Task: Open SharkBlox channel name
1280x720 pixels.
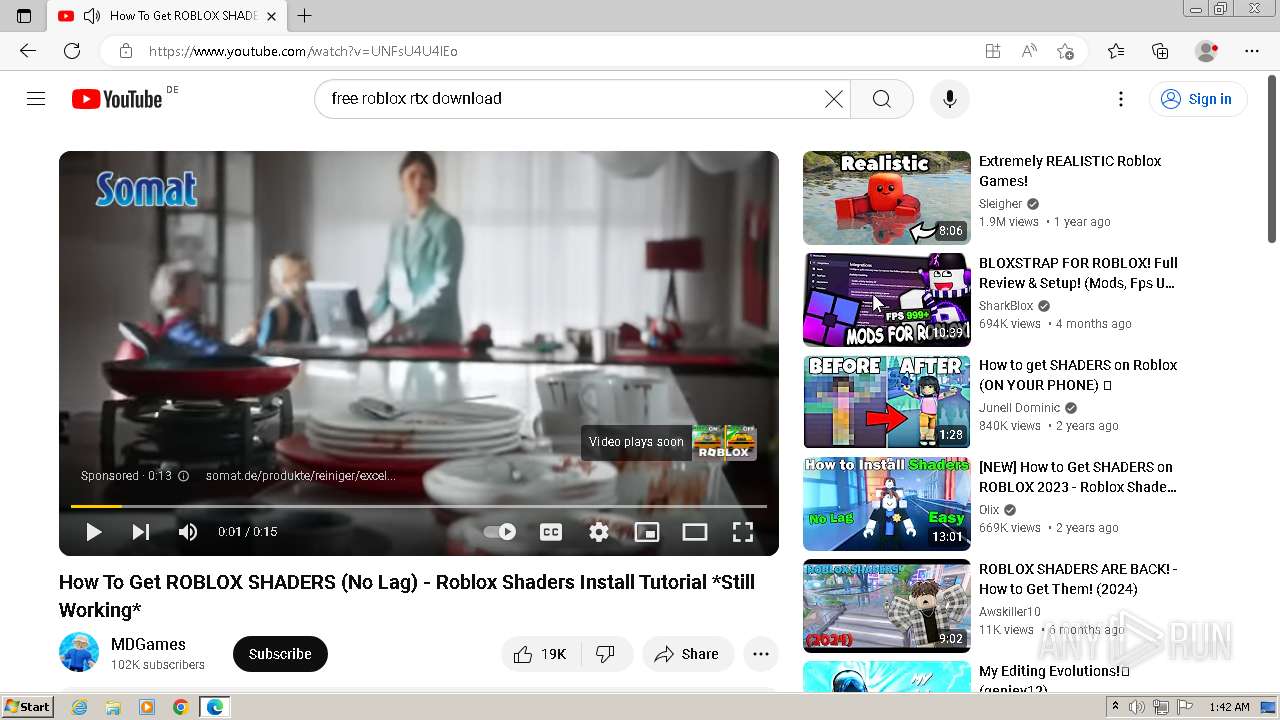Action: [x=1006, y=306]
